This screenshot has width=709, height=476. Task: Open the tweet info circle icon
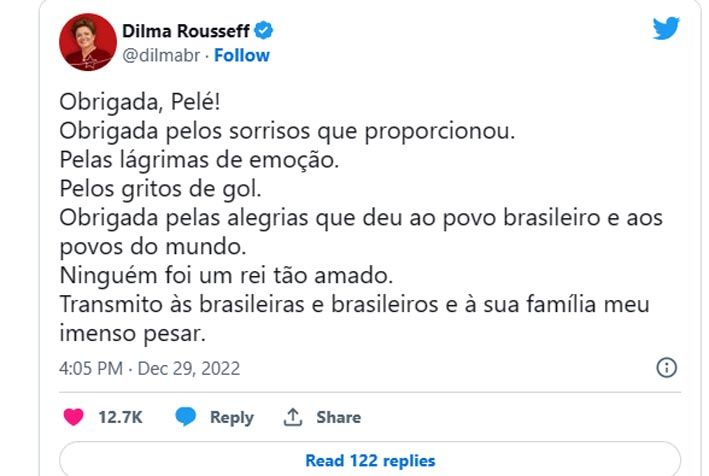coord(666,368)
